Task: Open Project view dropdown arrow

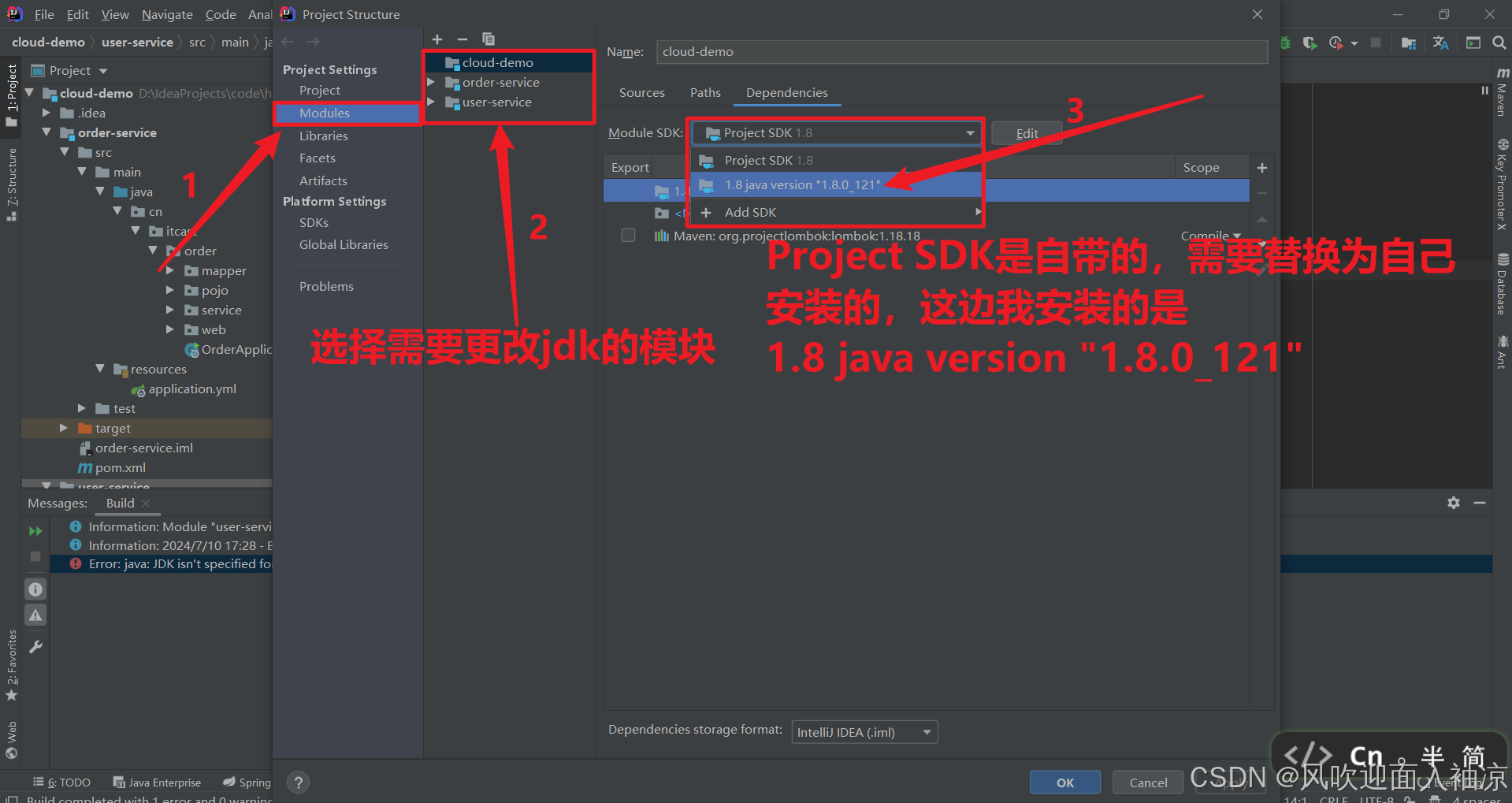Action: pyautogui.click(x=103, y=71)
